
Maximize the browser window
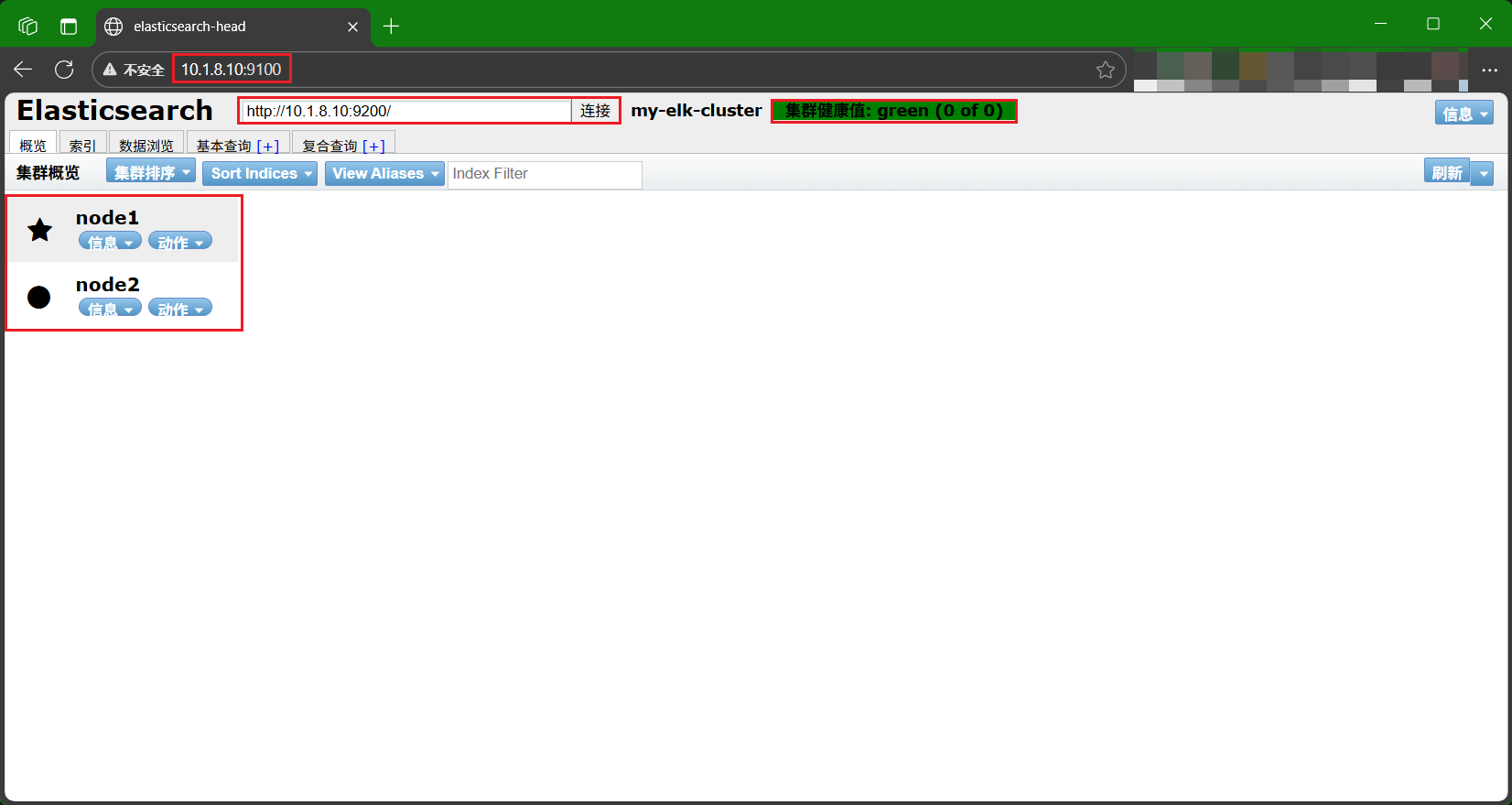[x=1433, y=24]
